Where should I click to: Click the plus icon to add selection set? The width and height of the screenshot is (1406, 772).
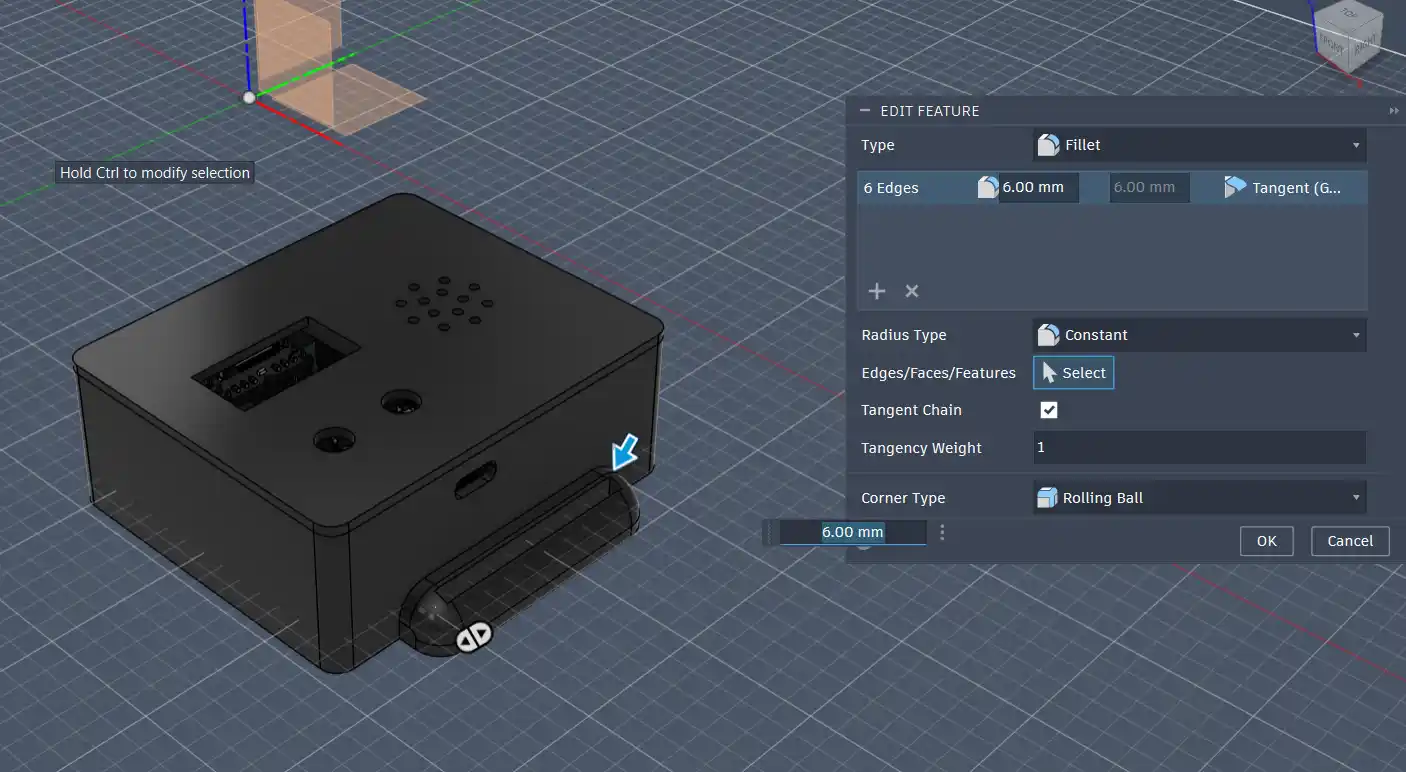coord(877,291)
